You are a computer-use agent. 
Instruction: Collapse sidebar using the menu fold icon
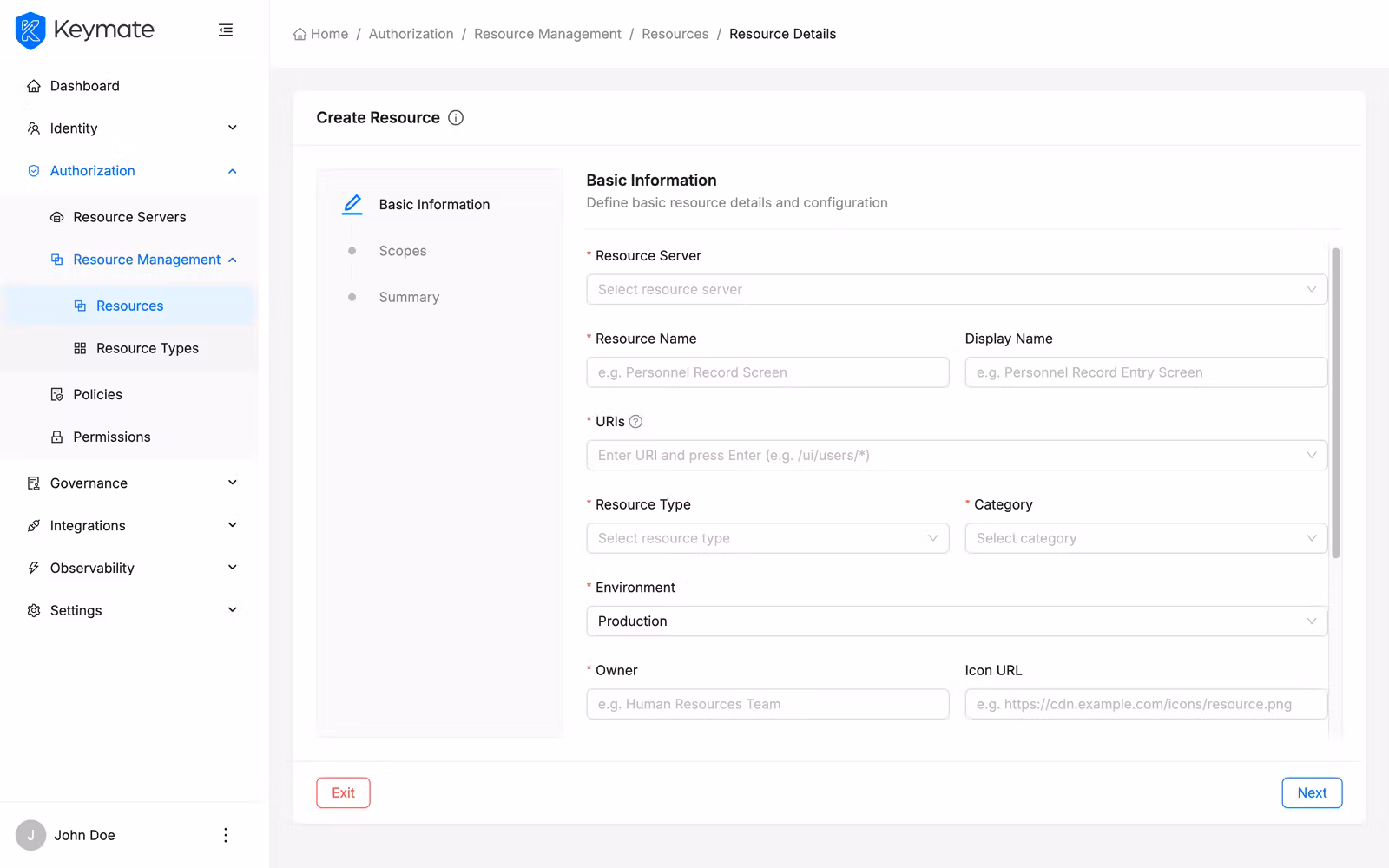click(x=226, y=30)
